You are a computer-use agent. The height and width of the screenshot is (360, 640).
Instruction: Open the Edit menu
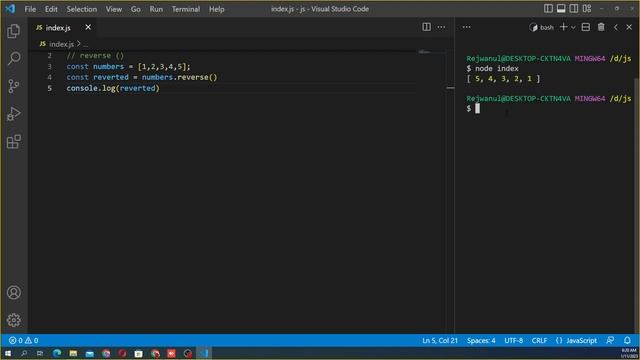point(51,9)
